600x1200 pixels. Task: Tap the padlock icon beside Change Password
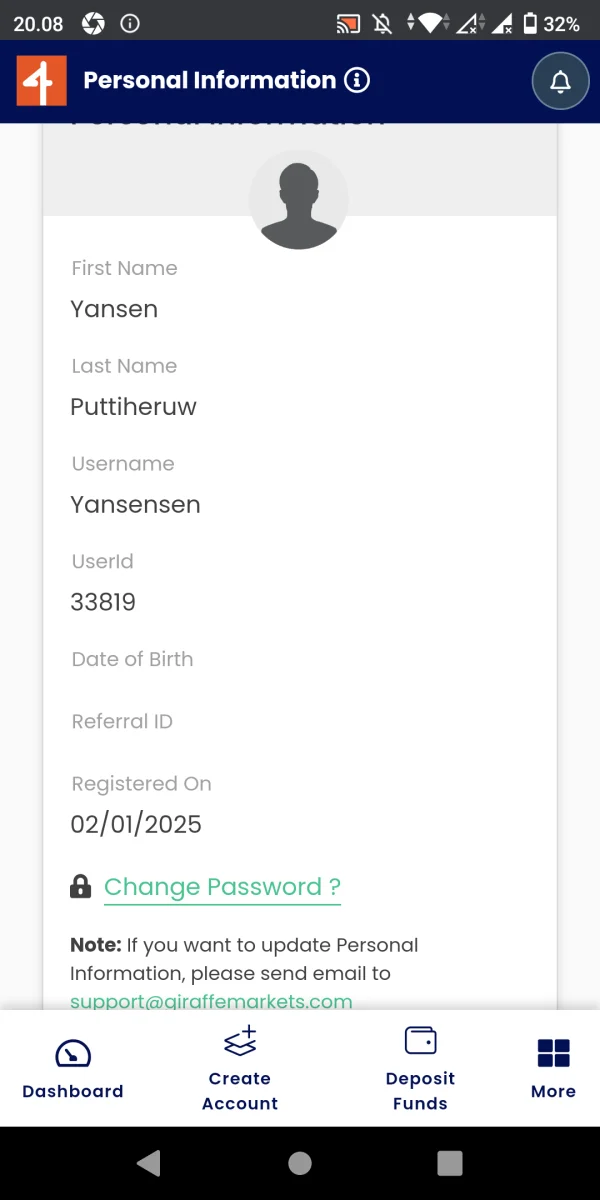coord(81,887)
